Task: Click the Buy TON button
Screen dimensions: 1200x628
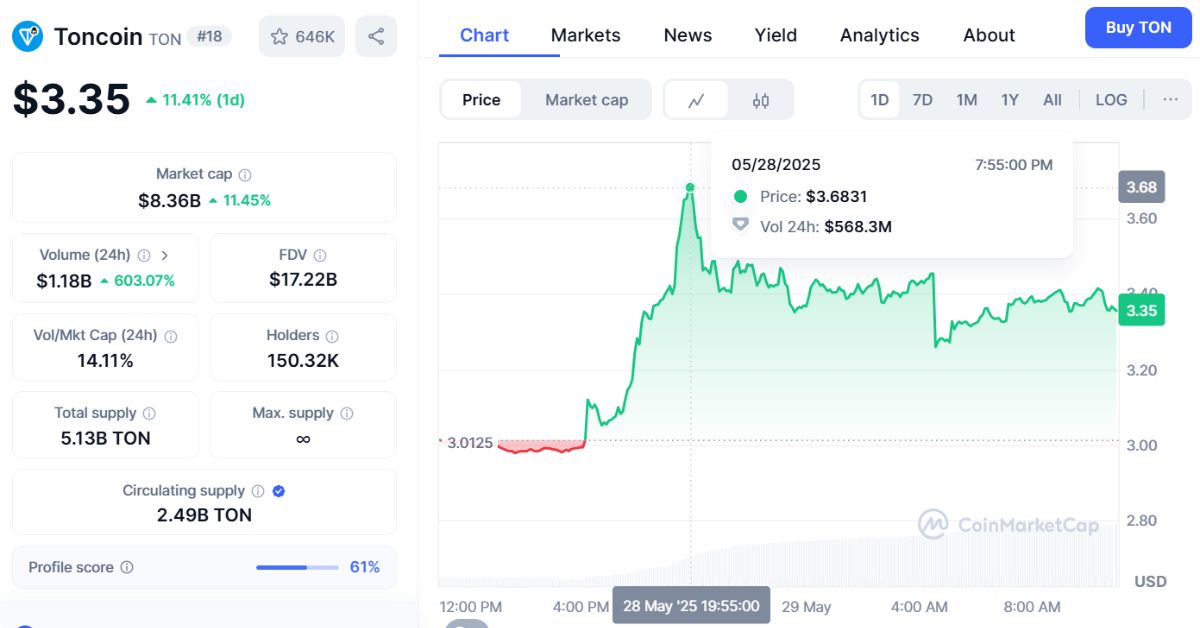Action: (x=1138, y=28)
